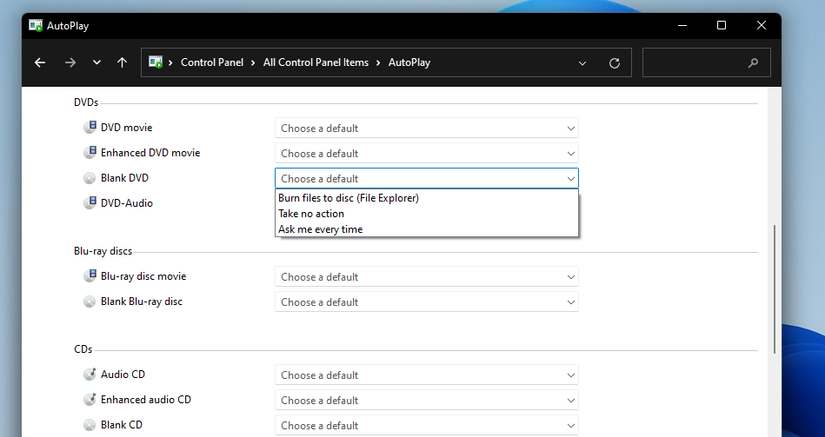Select Ask me every time option
The image size is (825, 437).
pos(320,229)
